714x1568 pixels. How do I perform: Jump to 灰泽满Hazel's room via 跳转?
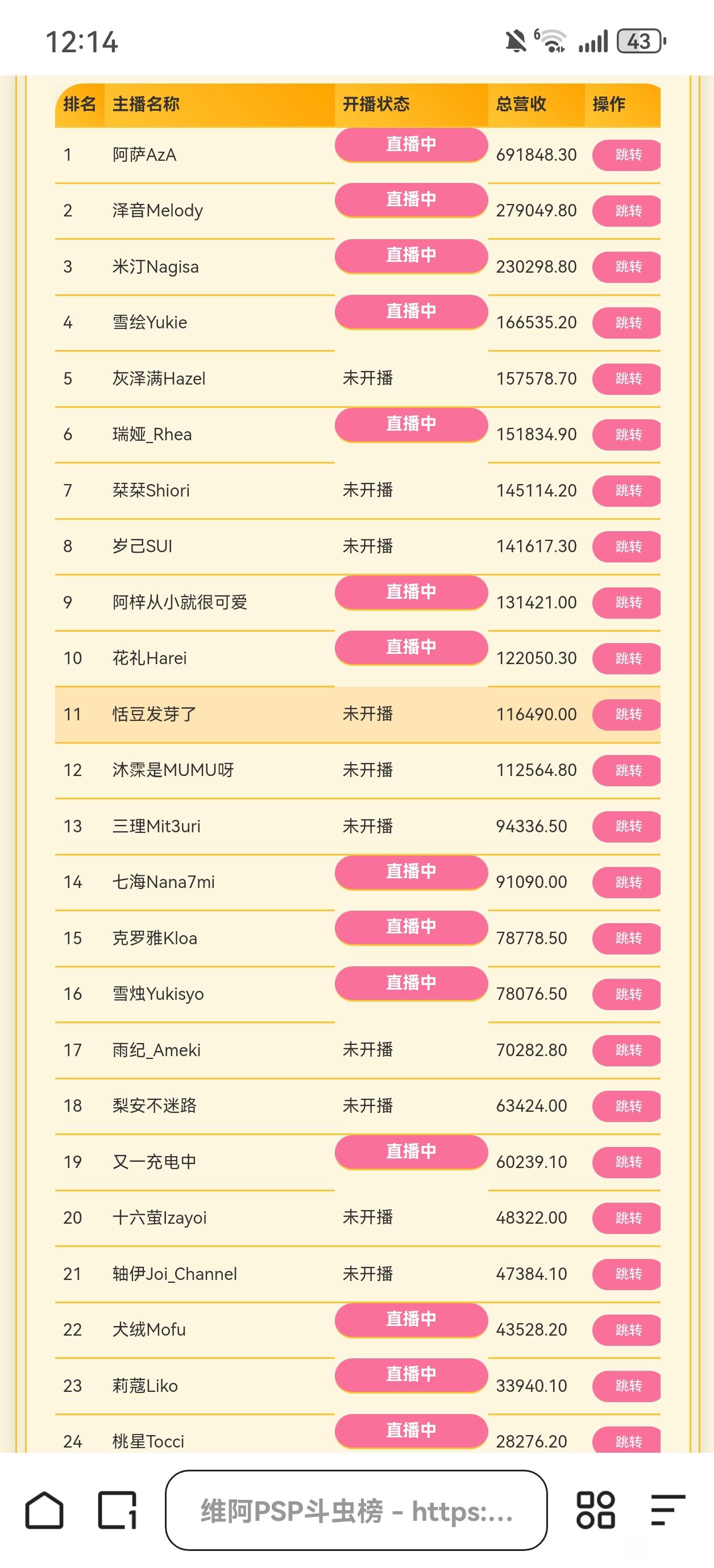(x=628, y=378)
